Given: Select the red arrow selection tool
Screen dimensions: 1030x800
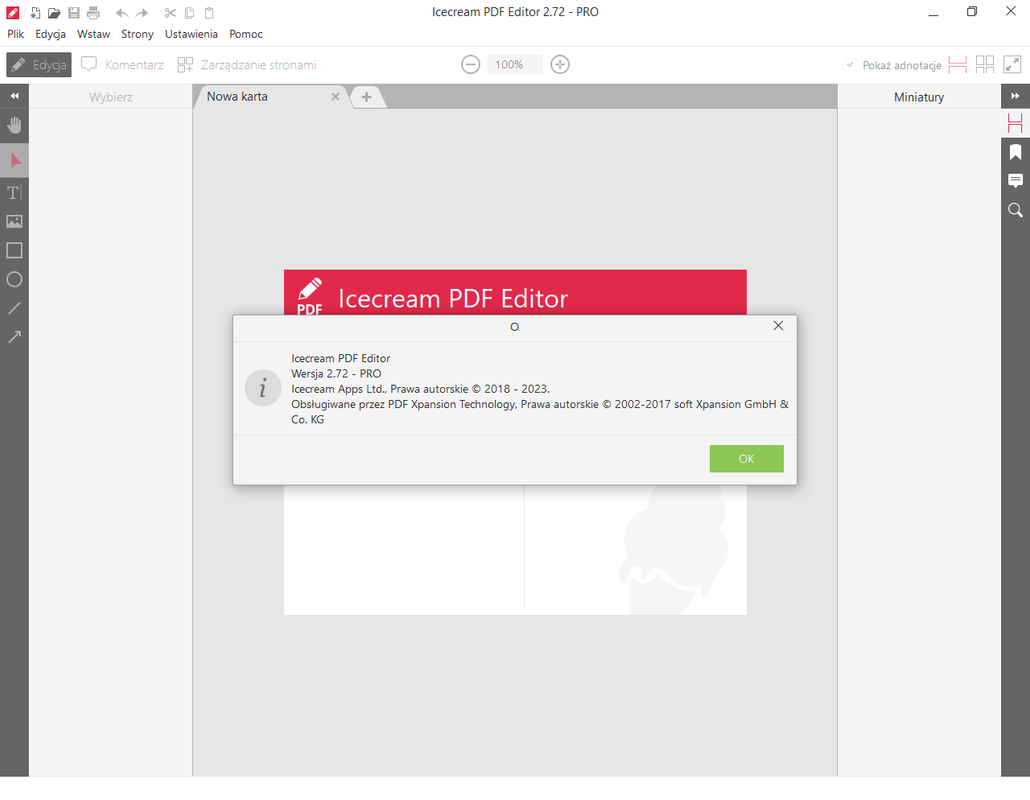Looking at the screenshot, I should tap(14, 160).
